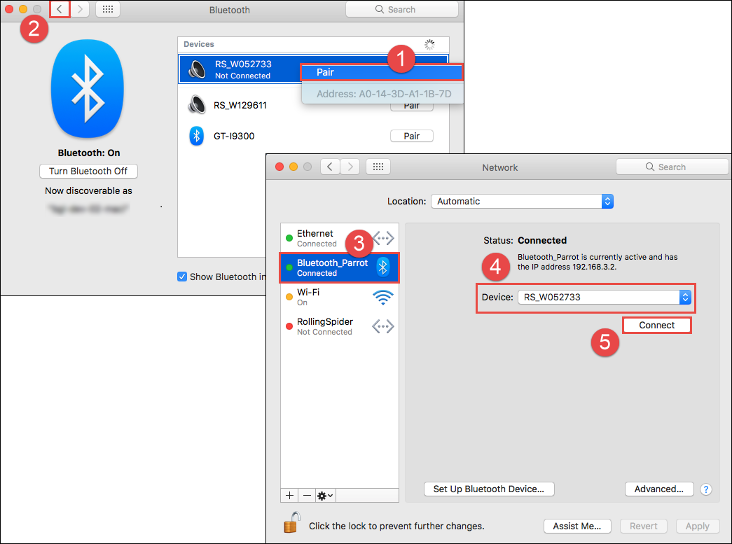Image resolution: width=732 pixels, height=544 pixels.
Task: Click the plus icon to add network service
Action: coord(290,495)
